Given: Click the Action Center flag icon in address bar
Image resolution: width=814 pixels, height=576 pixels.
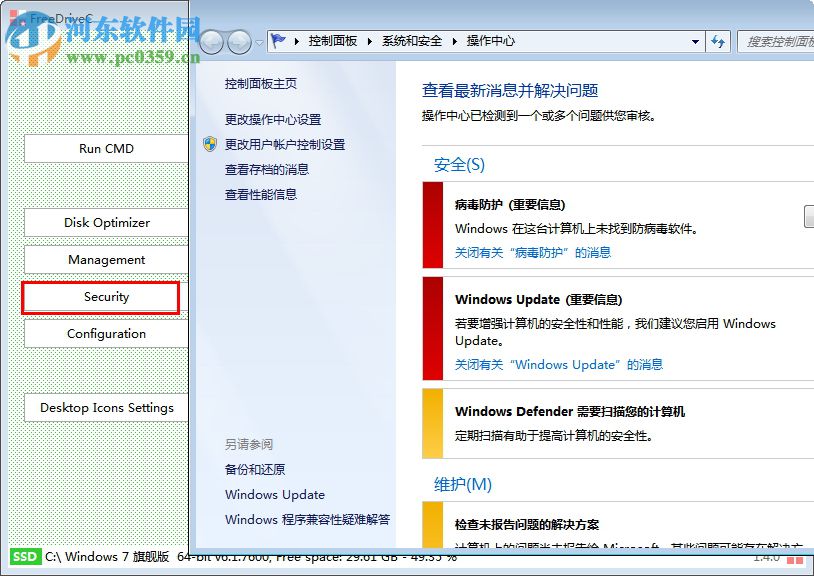Looking at the screenshot, I should [278, 40].
